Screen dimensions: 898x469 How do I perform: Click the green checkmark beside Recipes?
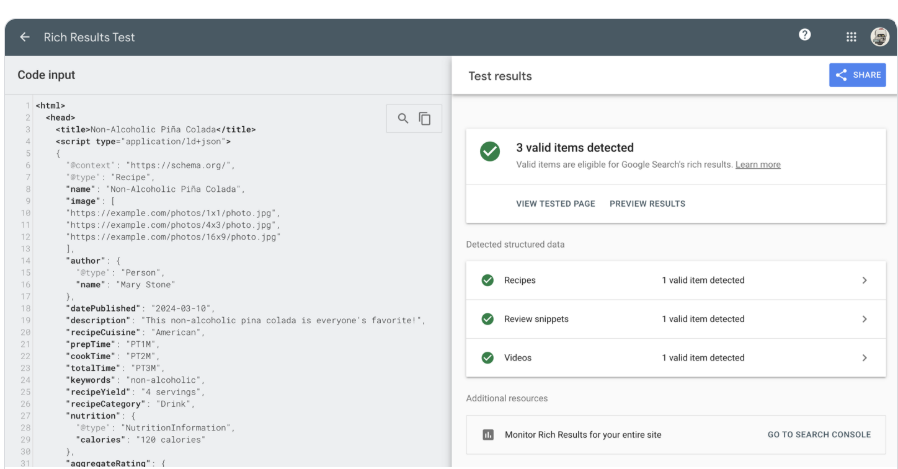click(x=487, y=280)
